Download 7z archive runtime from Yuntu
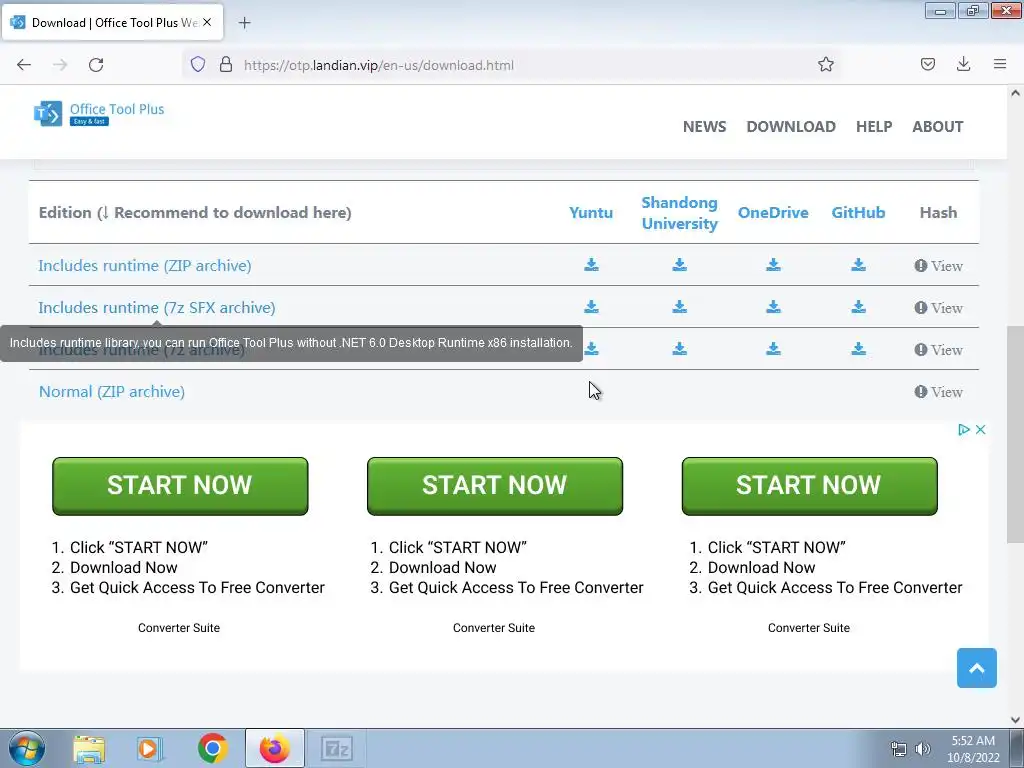This screenshot has width=1024, height=768. click(591, 349)
